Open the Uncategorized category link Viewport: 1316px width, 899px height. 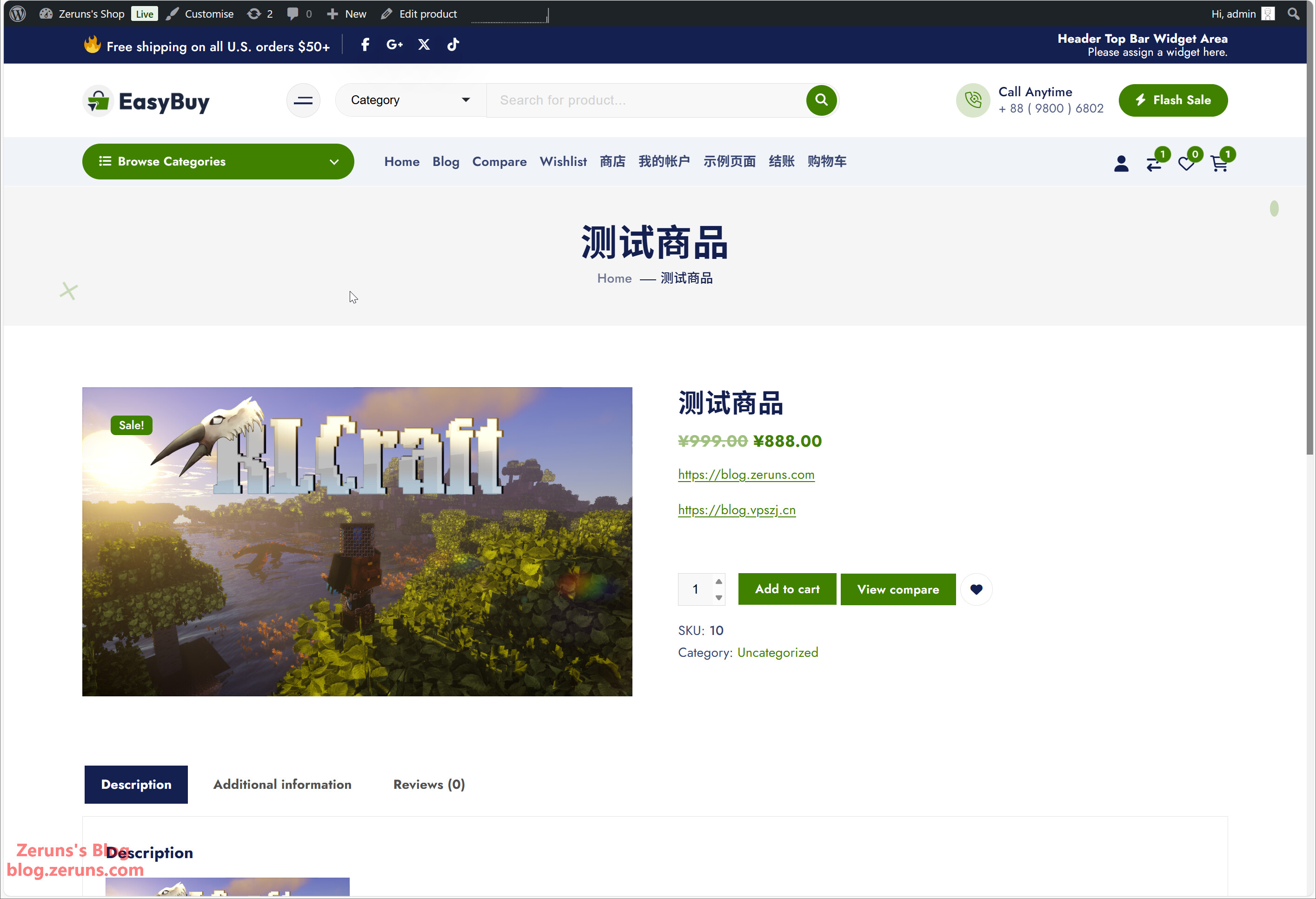pyautogui.click(x=778, y=653)
